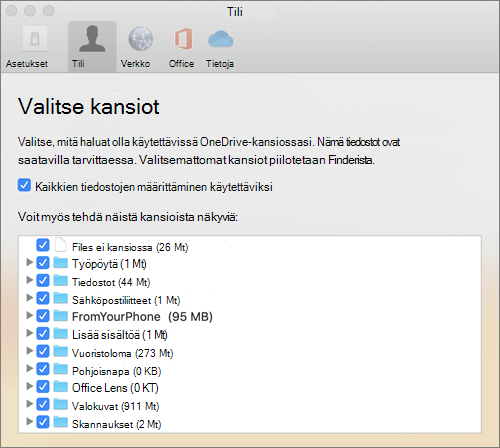Image resolution: width=500 pixels, height=448 pixels.
Task: Toggle the Lisää sisältöä checkbox
Action: click(43, 333)
